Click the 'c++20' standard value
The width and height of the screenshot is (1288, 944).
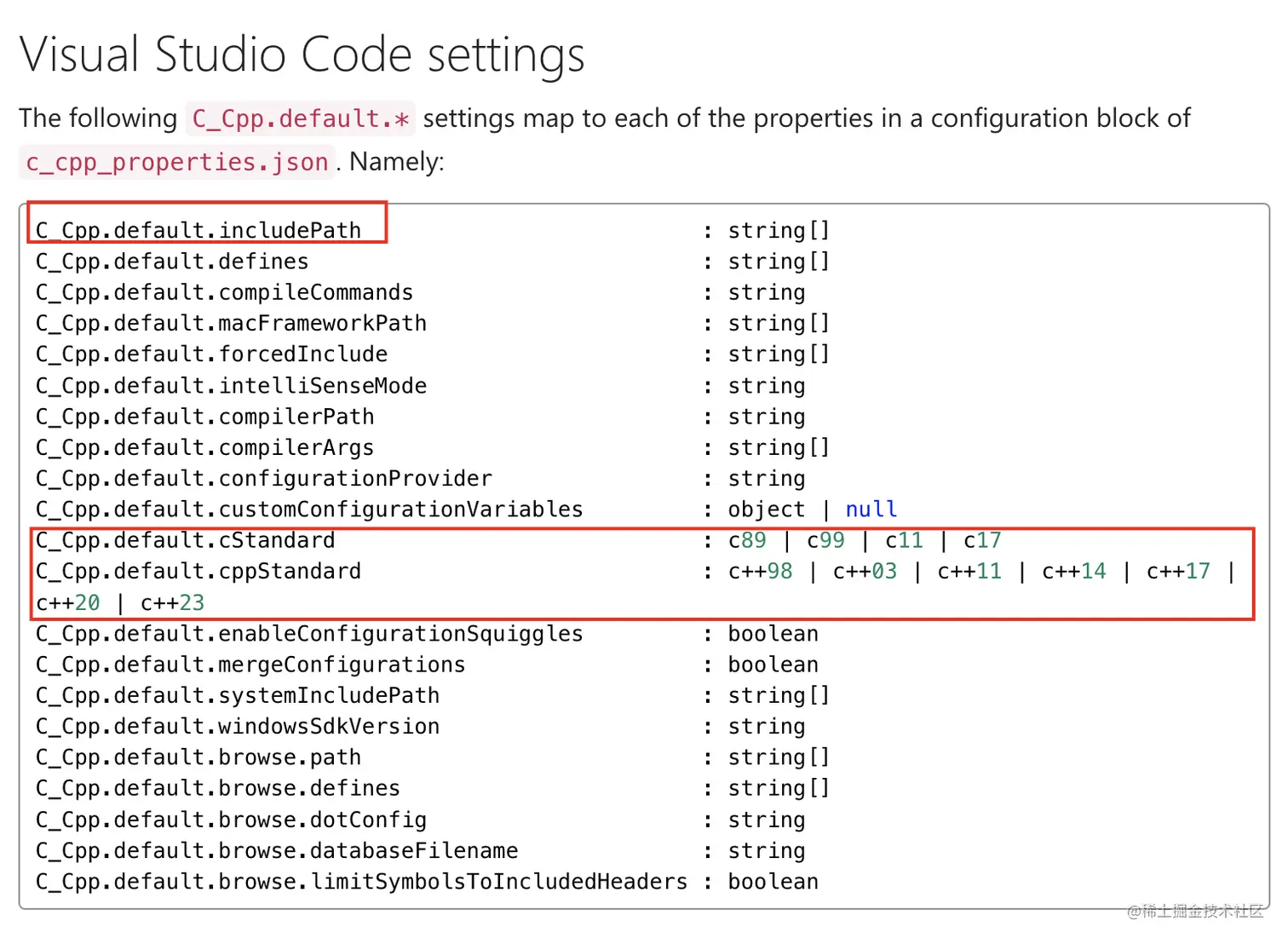coord(68,603)
